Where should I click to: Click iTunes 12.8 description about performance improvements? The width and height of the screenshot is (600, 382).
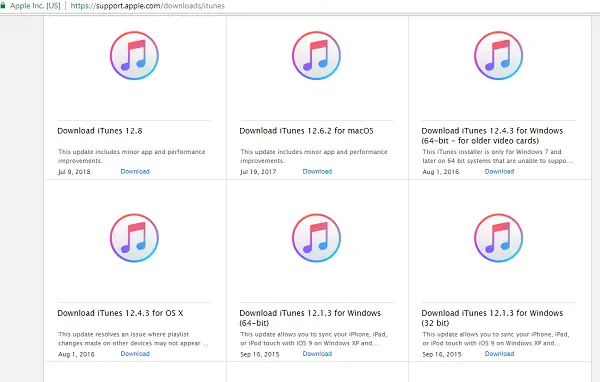(x=132, y=156)
